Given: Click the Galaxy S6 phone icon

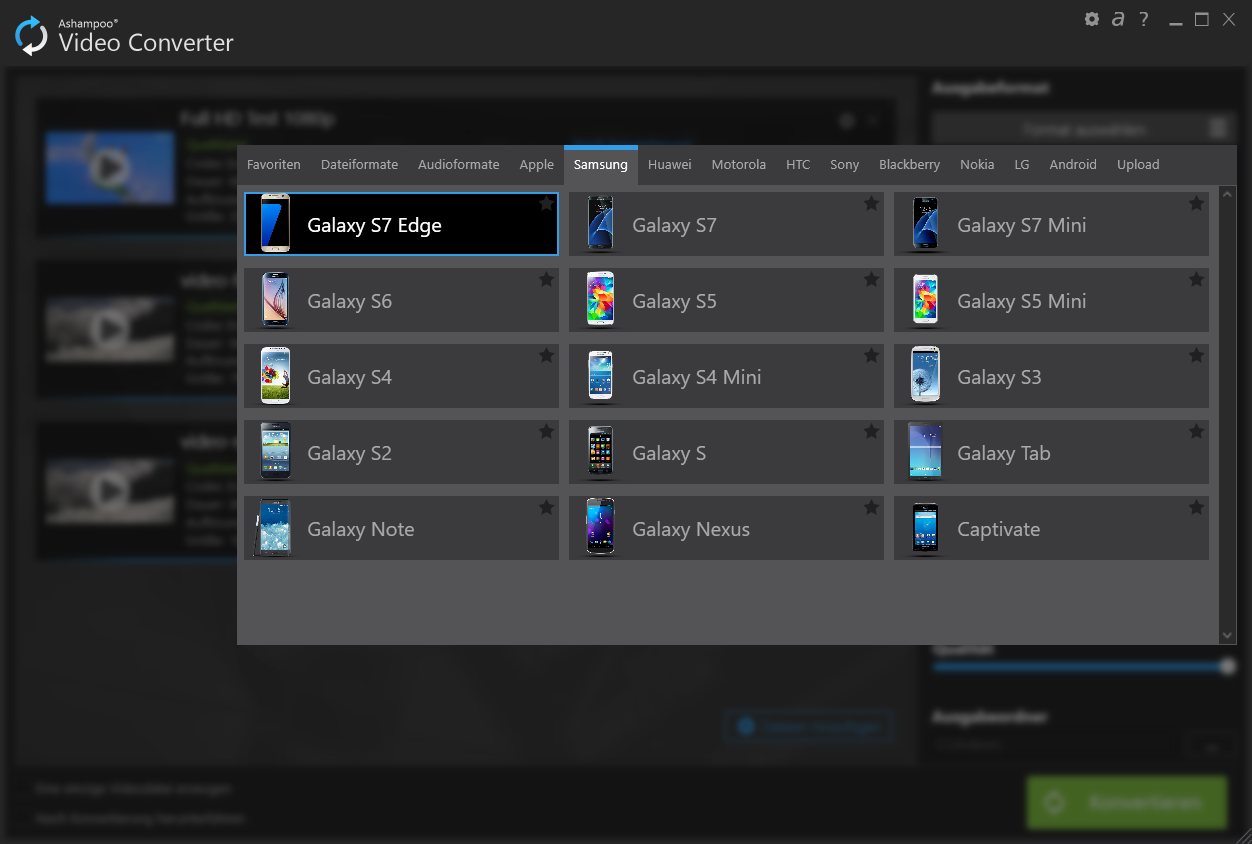Looking at the screenshot, I should pyautogui.click(x=275, y=300).
